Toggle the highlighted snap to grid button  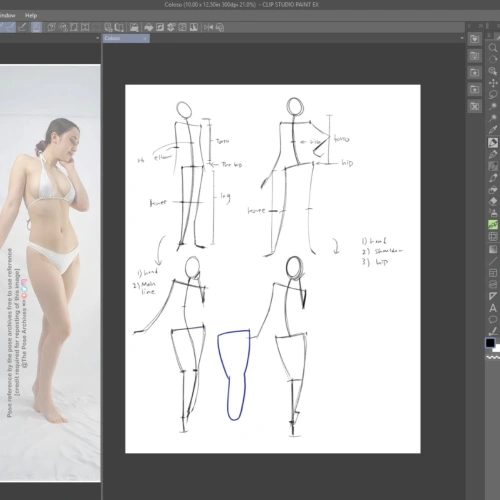[36, 27]
